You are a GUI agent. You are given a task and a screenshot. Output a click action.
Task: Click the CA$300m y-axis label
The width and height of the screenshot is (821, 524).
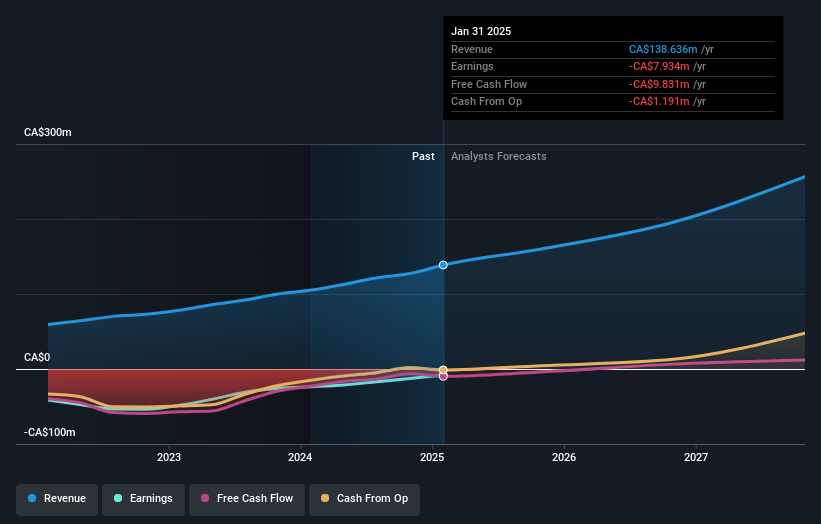point(48,132)
